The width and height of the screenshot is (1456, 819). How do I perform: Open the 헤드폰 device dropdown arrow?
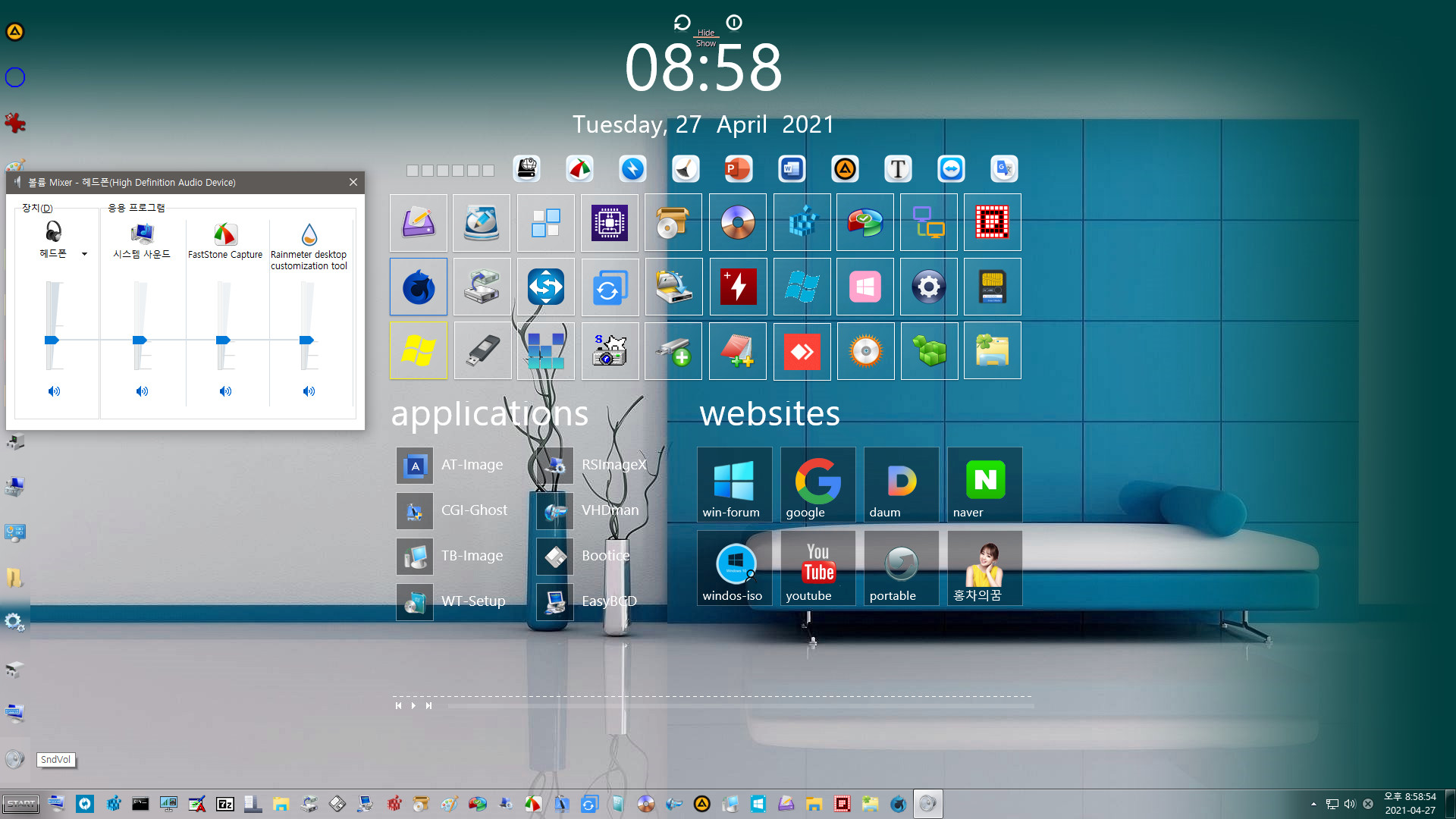(x=84, y=254)
